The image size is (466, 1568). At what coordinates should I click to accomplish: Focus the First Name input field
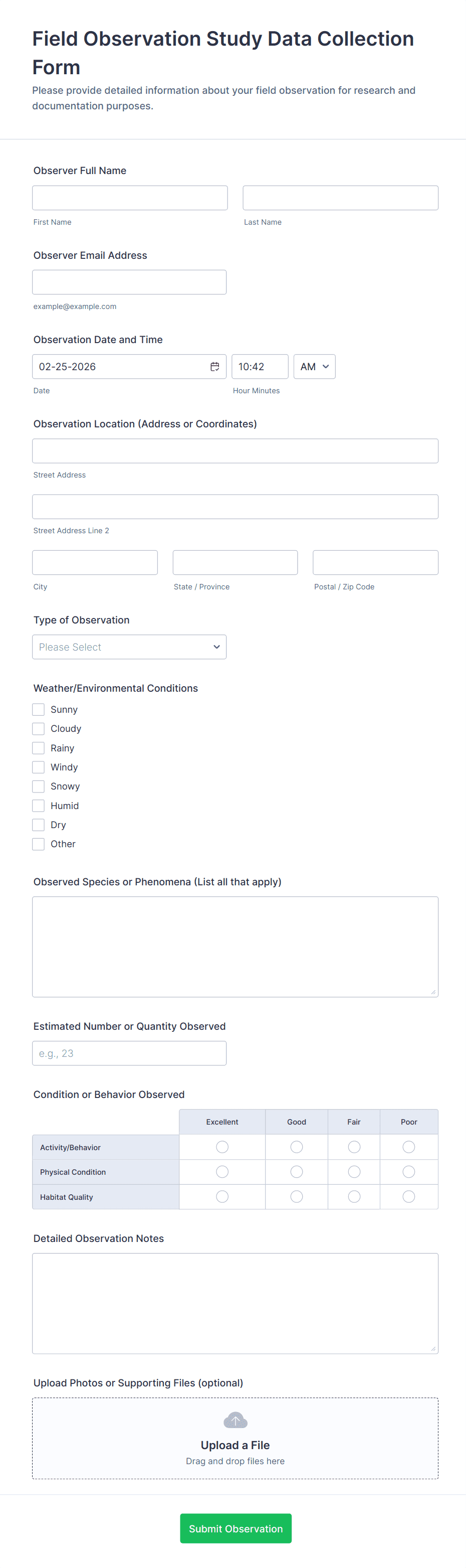[x=130, y=198]
